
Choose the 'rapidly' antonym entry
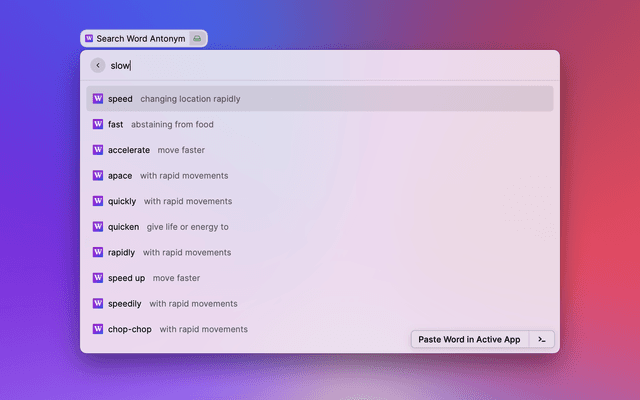[320, 252]
